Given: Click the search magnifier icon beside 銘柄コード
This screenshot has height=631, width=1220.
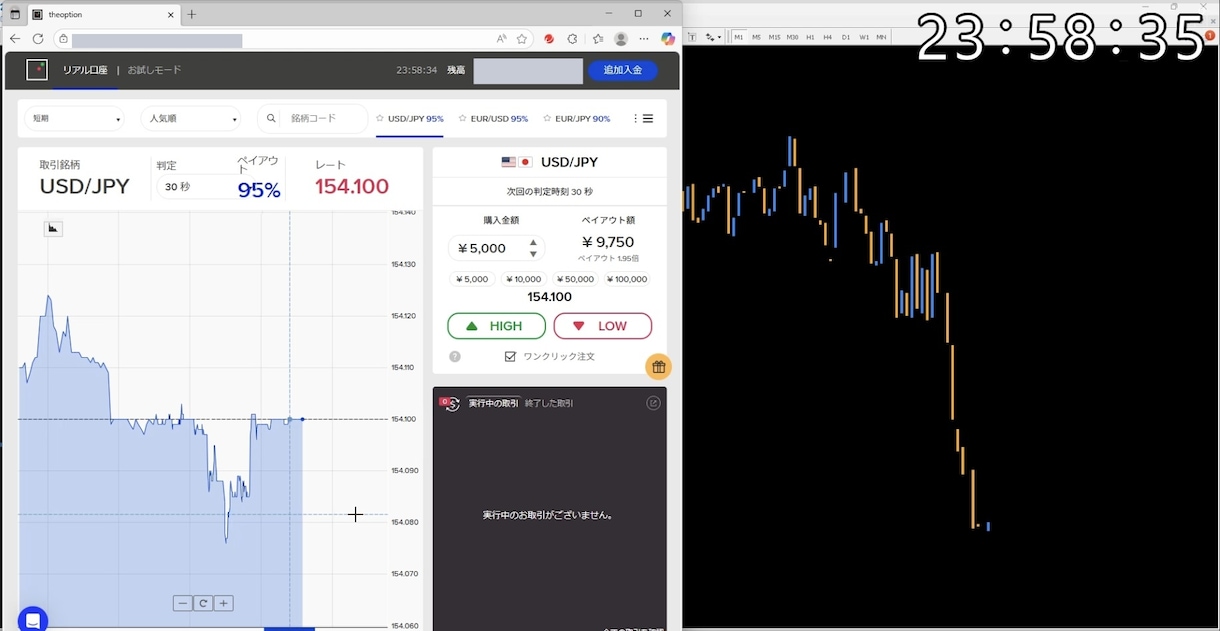Looking at the screenshot, I should pos(271,118).
